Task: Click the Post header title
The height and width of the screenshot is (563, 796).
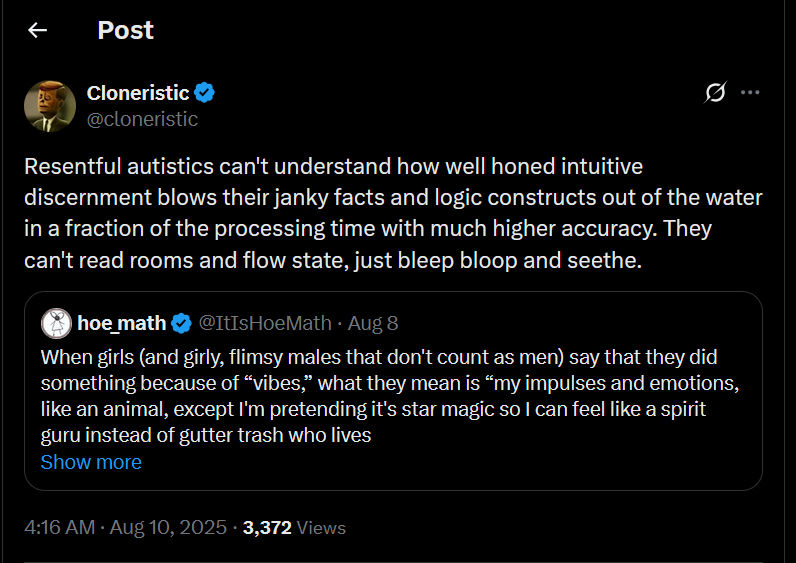Action: coord(126,30)
